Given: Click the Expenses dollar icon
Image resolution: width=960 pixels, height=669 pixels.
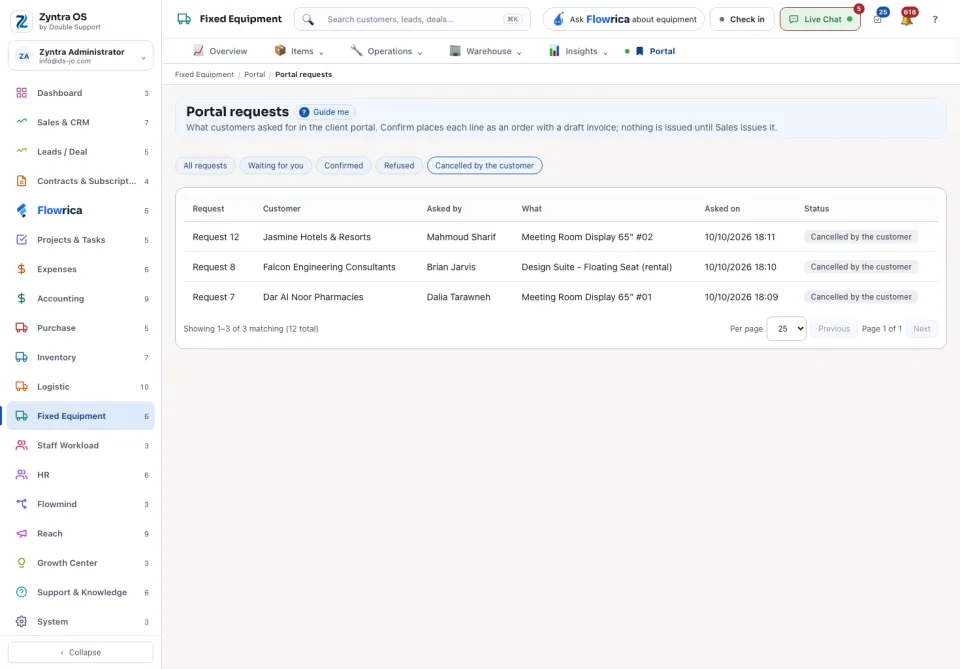Looking at the screenshot, I should tap(21, 269).
